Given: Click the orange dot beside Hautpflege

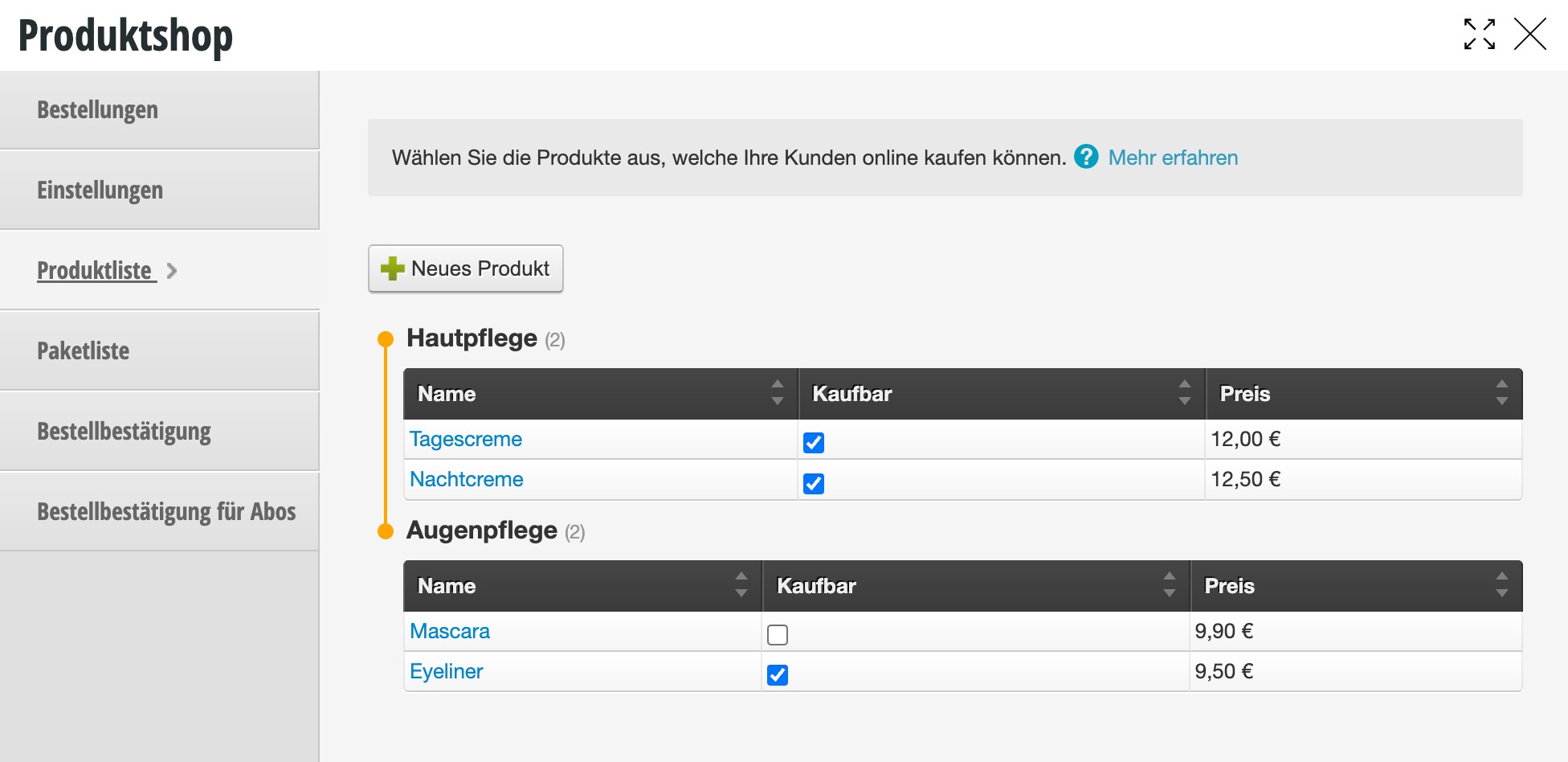Looking at the screenshot, I should click(x=386, y=339).
